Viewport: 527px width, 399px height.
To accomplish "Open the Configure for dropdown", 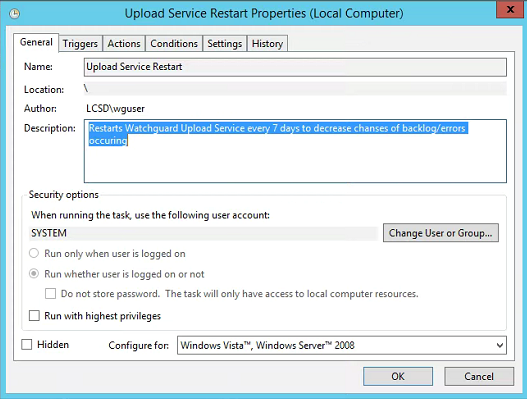I will point(341,345).
